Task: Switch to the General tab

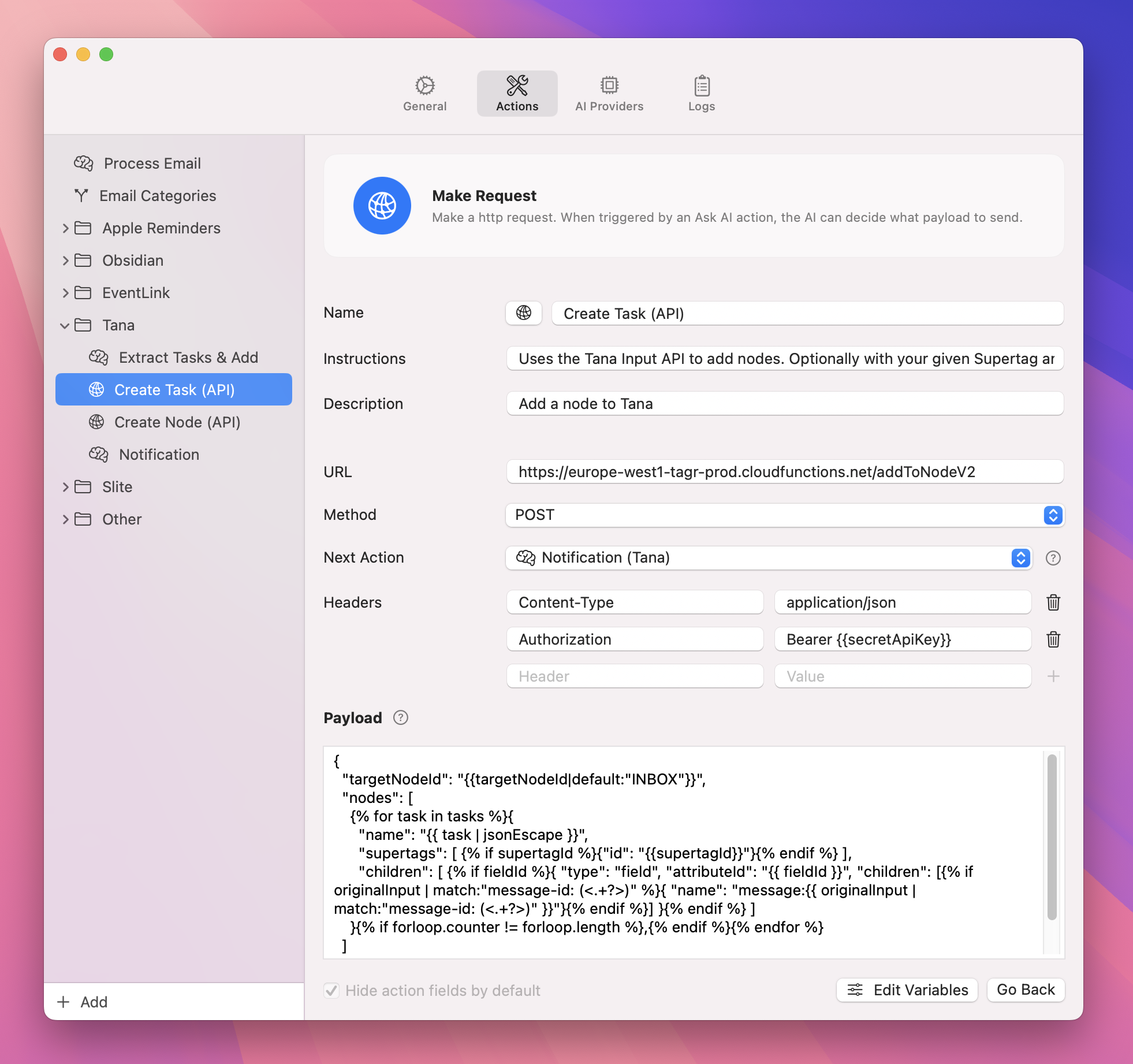Action: [x=424, y=94]
